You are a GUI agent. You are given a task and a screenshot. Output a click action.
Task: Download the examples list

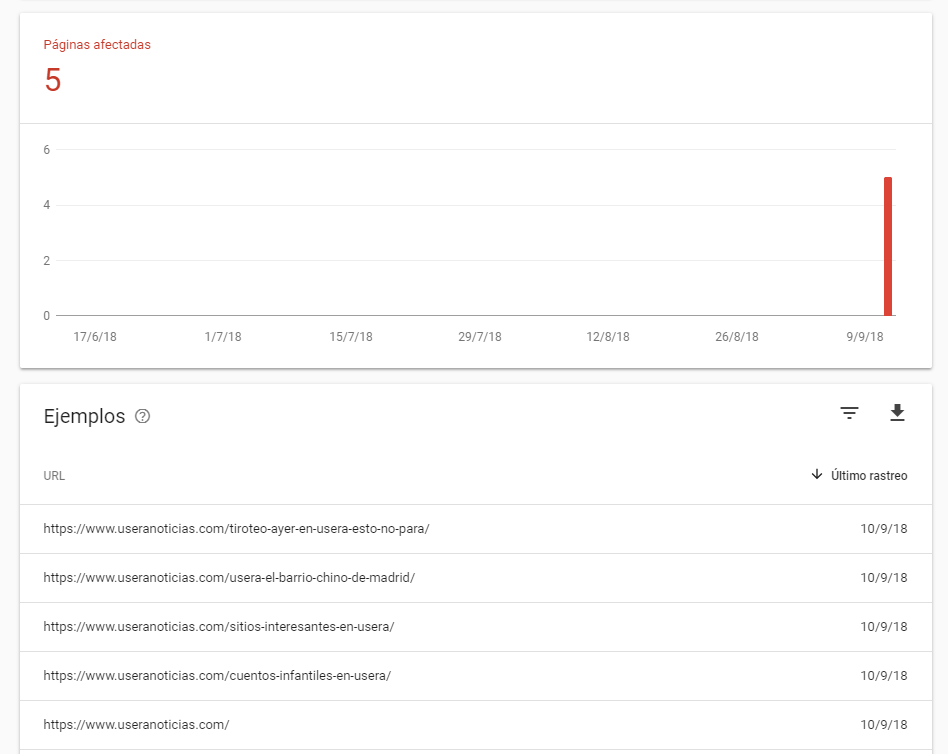[897, 412]
